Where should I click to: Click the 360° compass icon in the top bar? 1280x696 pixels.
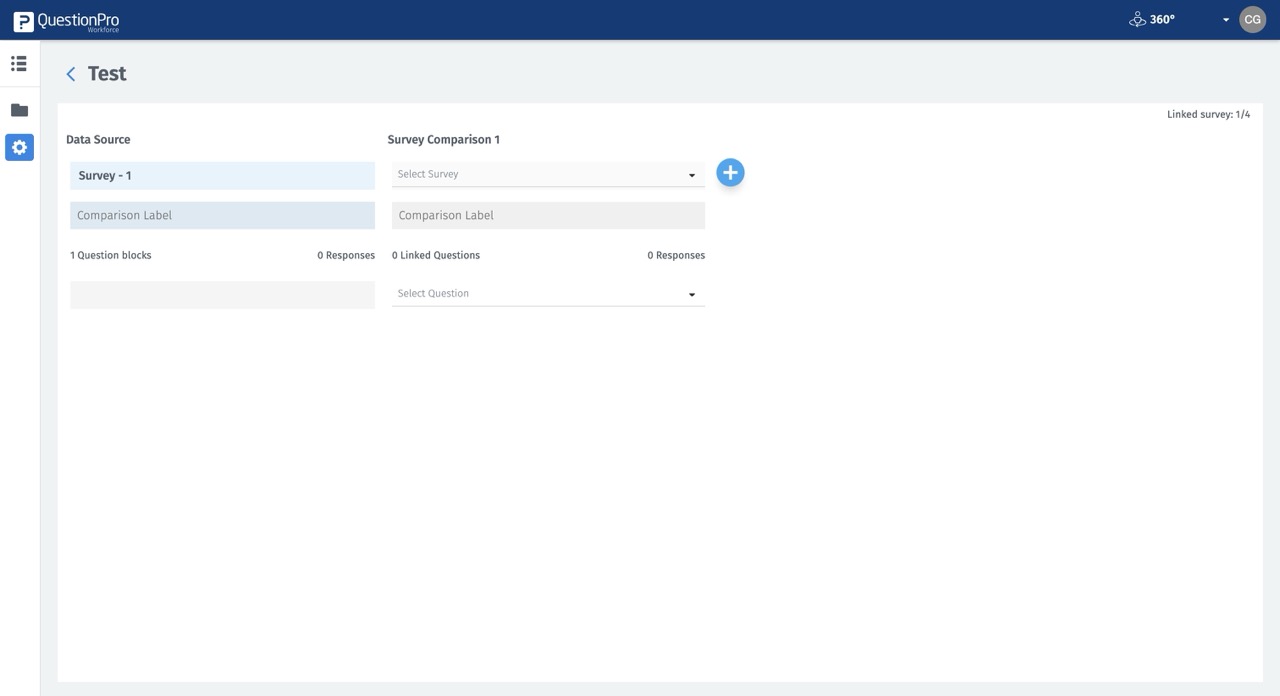1137,18
